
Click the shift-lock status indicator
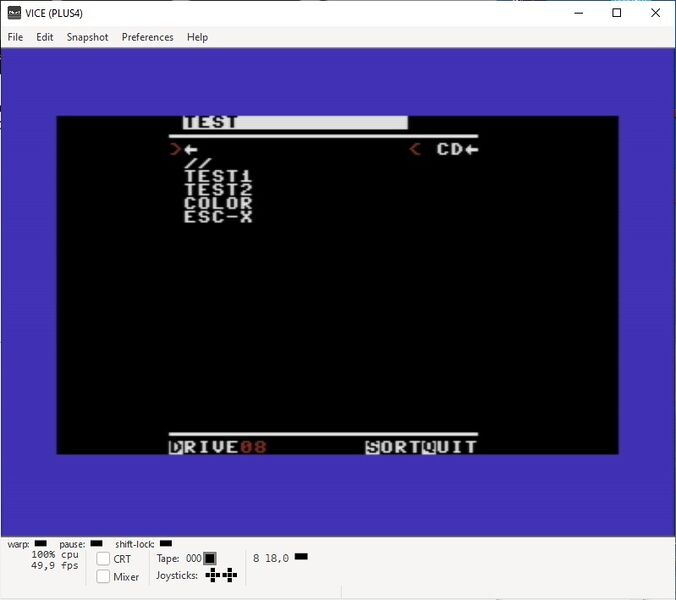(166, 544)
